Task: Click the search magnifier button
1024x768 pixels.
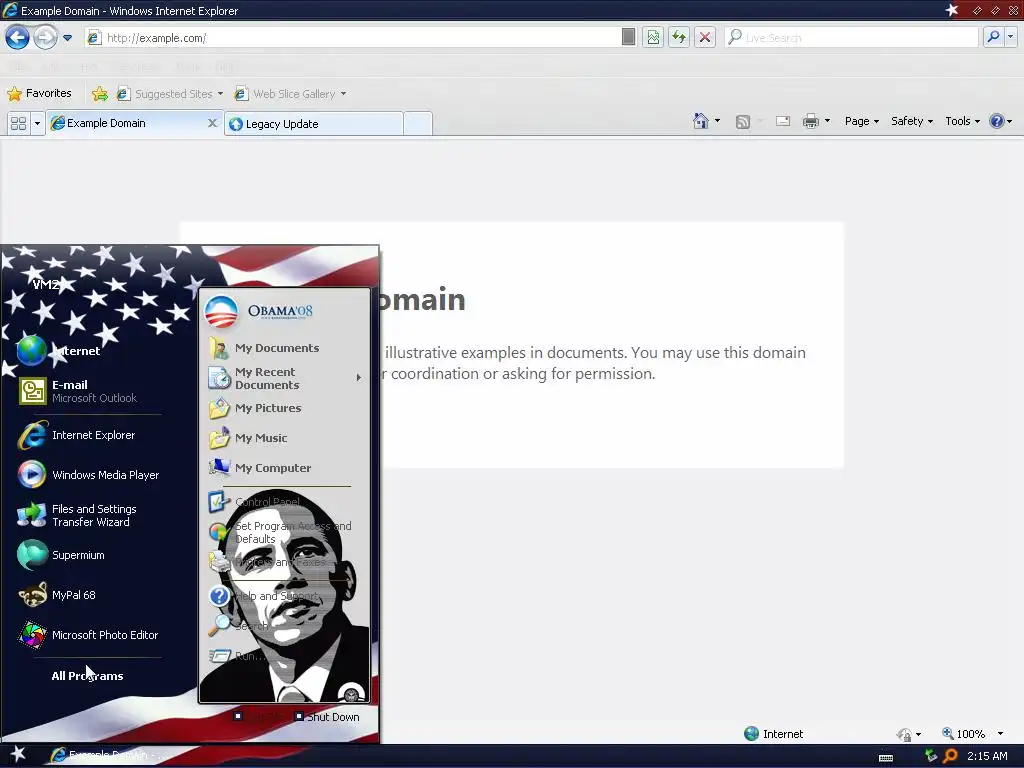Action: pyautogui.click(x=993, y=37)
